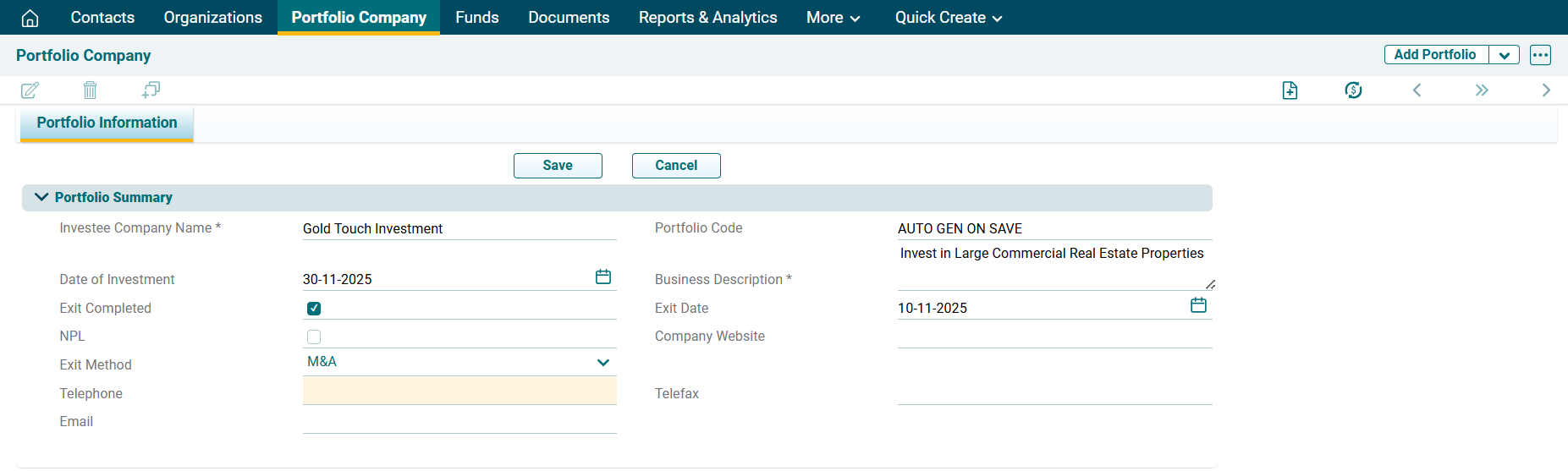This screenshot has width=1568, height=471.
Task: Switch to the Funds tab
Action: pos(476,18)
